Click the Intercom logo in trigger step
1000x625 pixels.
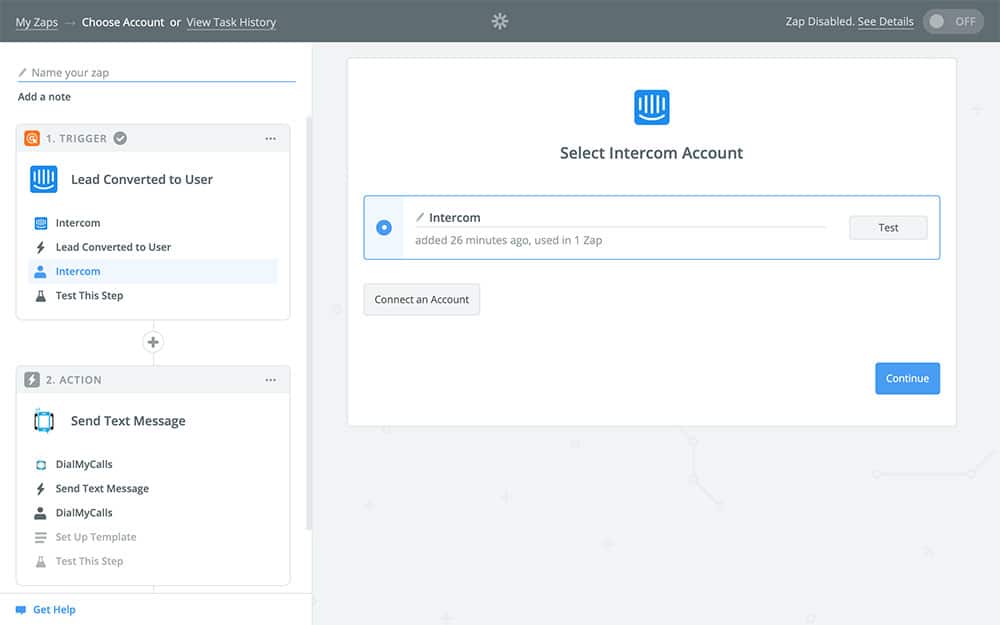tap(44, 180)
